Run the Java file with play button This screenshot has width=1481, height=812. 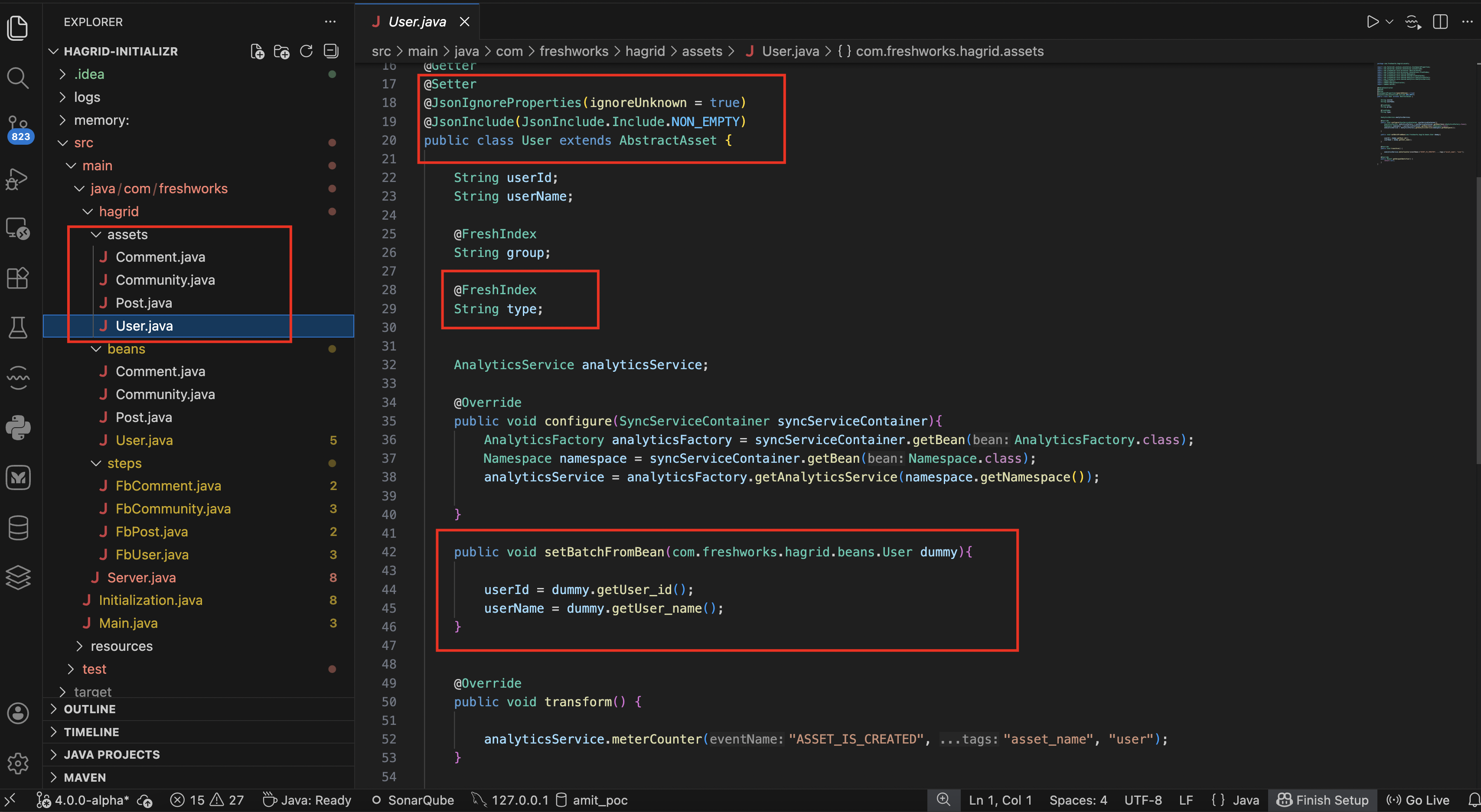[1372, 22]
